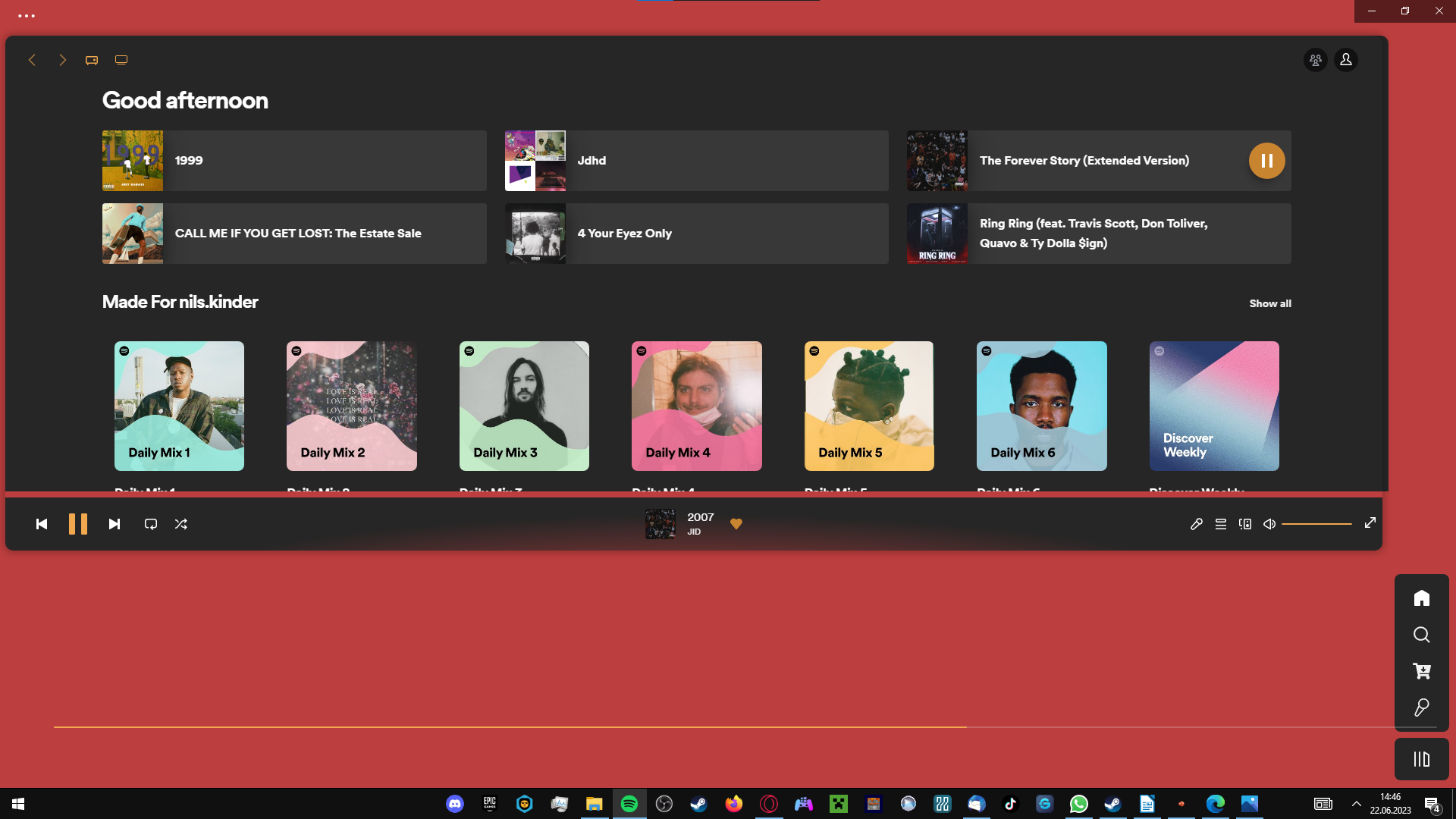Open Your Library sidebar icon
1456x819 pixels.
[1421, 759]
